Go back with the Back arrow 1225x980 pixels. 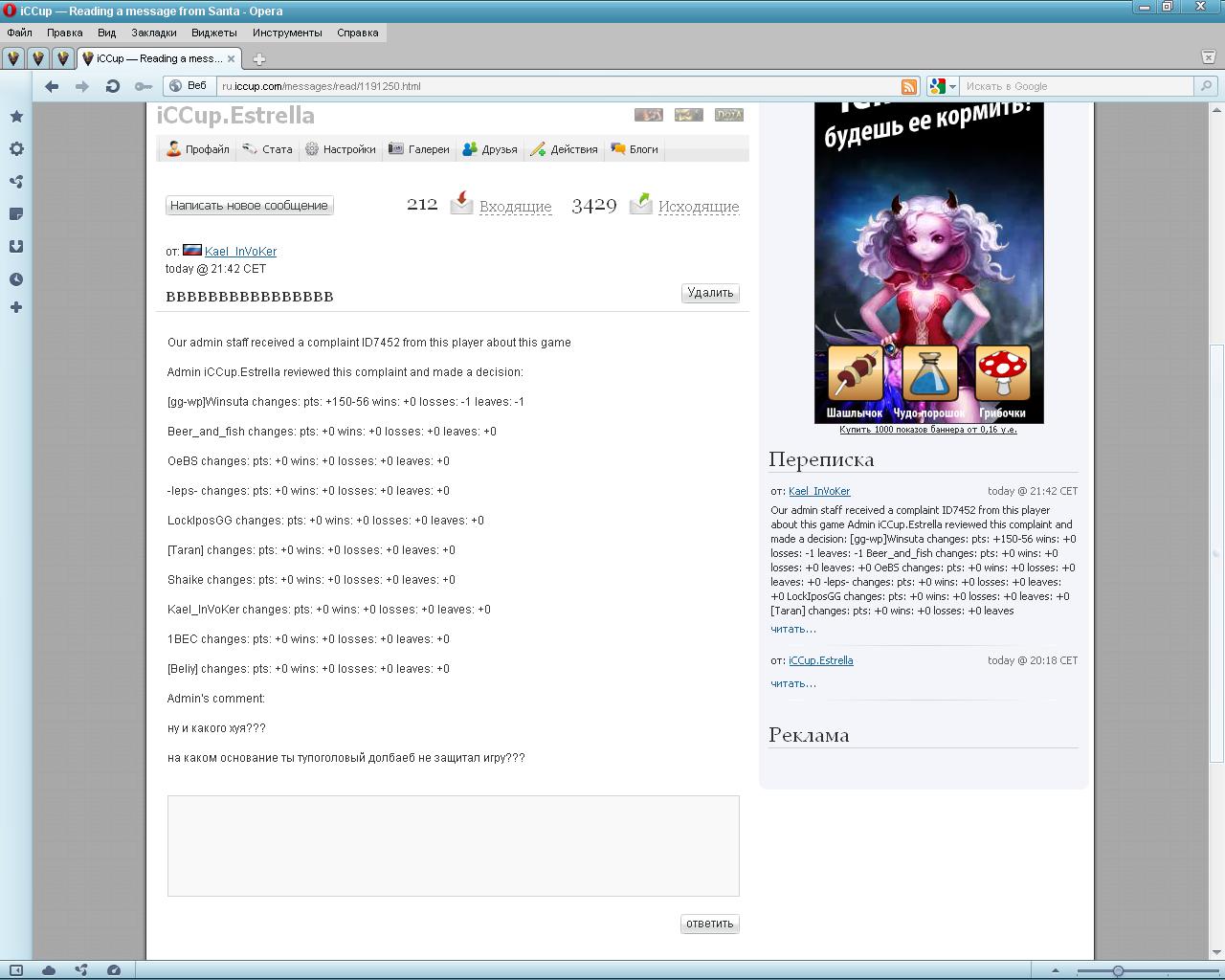click(x=52, y=86)
